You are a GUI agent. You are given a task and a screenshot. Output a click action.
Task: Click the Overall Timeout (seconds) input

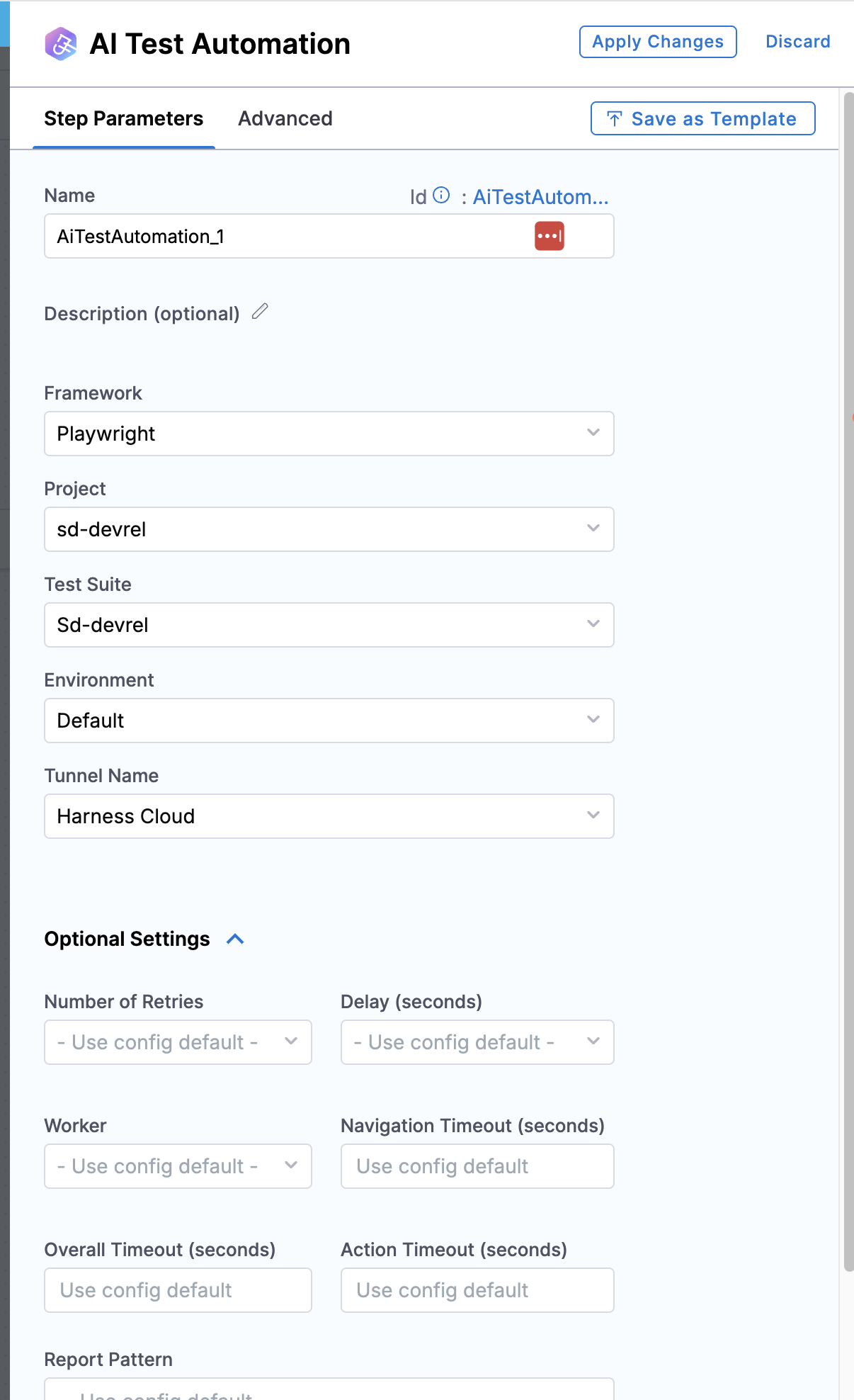tap(178, 1290)
